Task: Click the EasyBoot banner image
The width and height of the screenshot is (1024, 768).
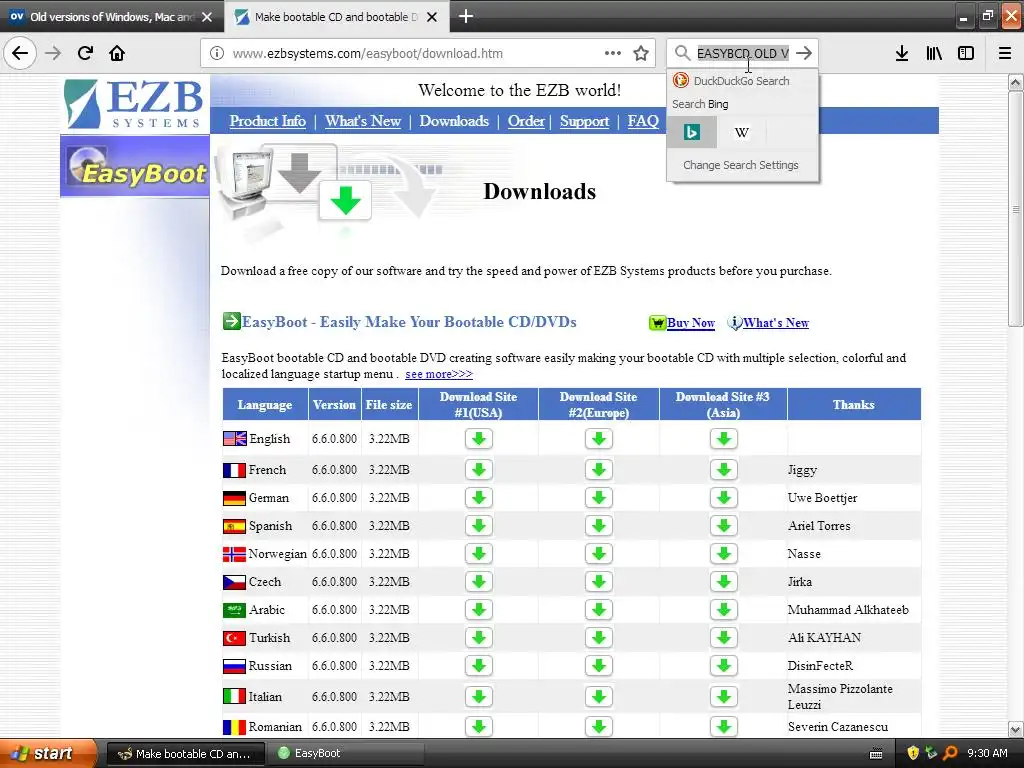Action: (135, 166)
